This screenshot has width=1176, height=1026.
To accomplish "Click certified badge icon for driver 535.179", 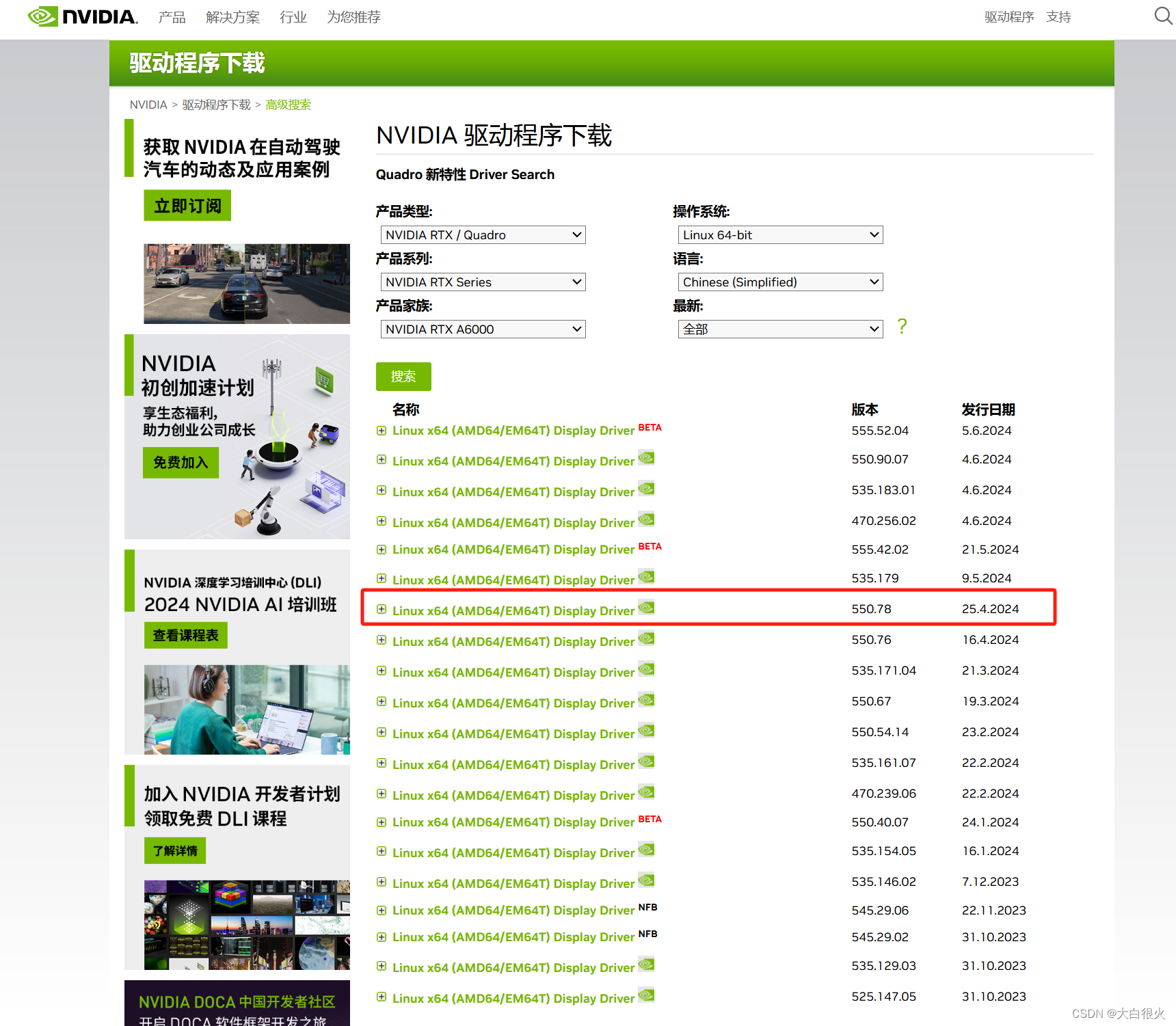I will (646, 576).
